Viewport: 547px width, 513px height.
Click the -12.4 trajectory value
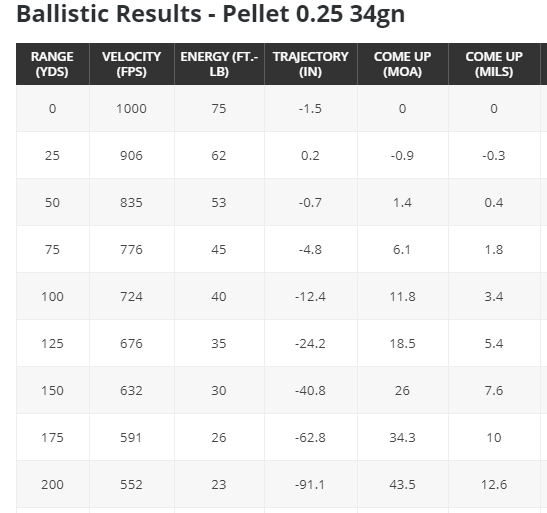[310, 296]
